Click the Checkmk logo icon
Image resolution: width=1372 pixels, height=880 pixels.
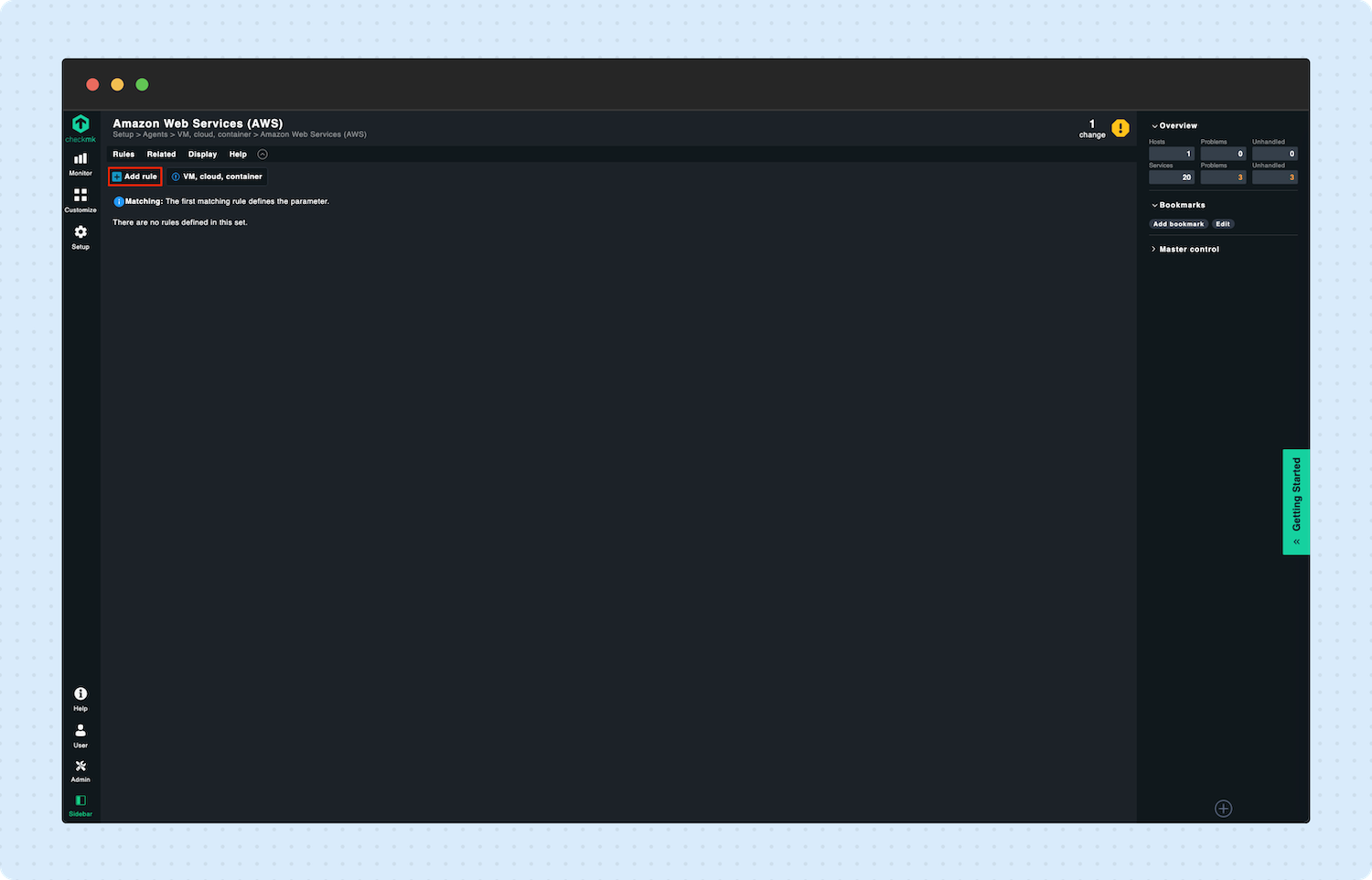80,124
